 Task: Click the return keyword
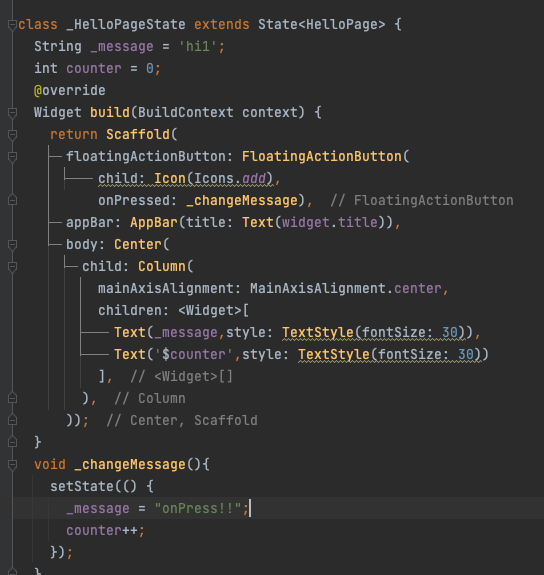(74, 135)
